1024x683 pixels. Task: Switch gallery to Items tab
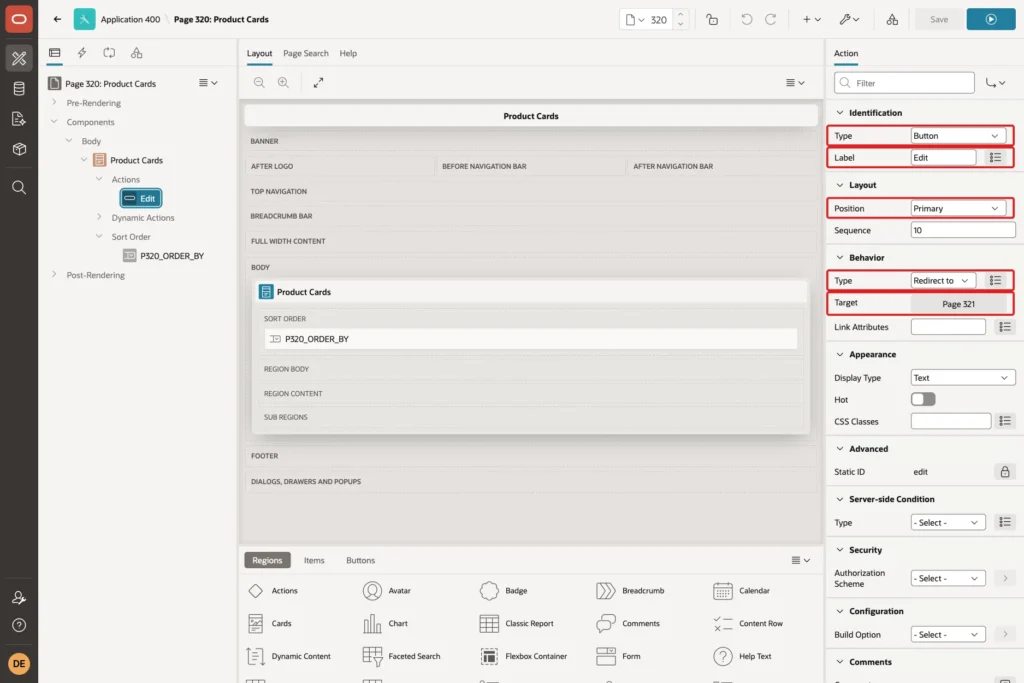coord(313,560)
